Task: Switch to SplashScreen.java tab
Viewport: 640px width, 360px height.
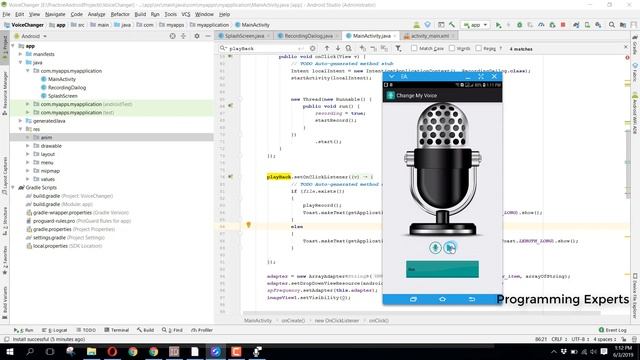Action: click(244, 36)
